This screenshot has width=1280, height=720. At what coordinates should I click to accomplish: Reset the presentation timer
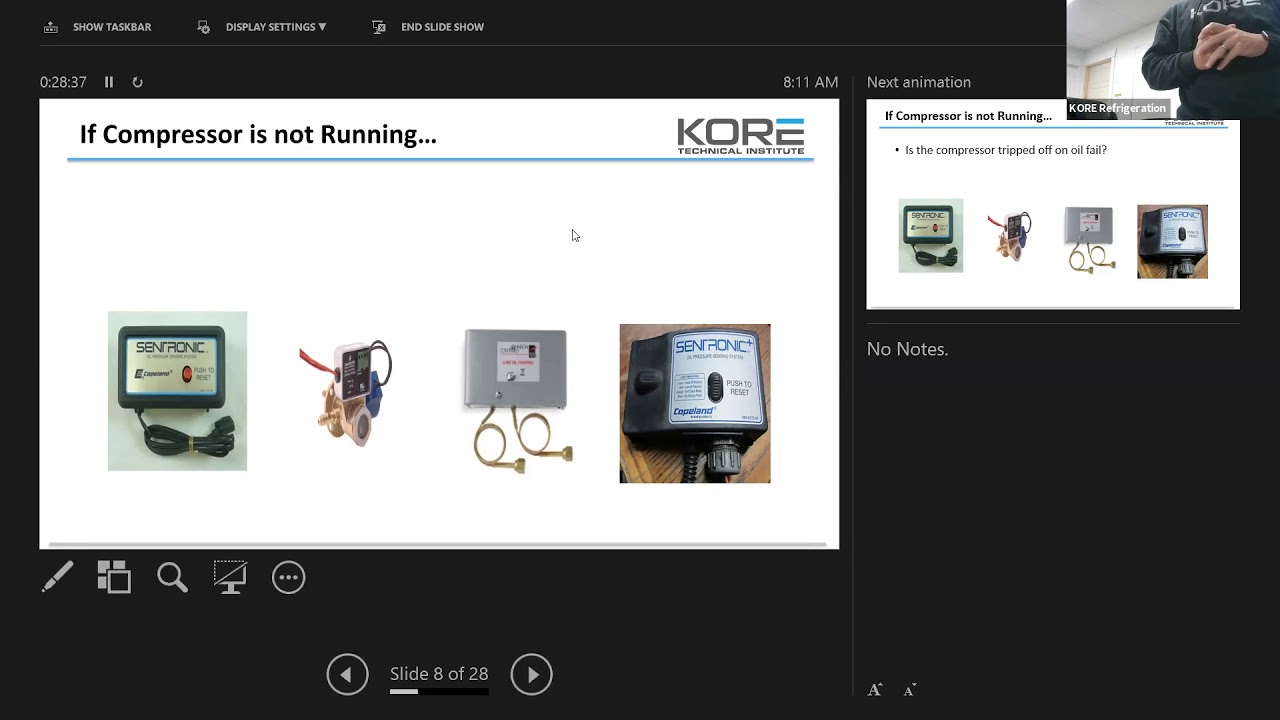click(137, 82)
